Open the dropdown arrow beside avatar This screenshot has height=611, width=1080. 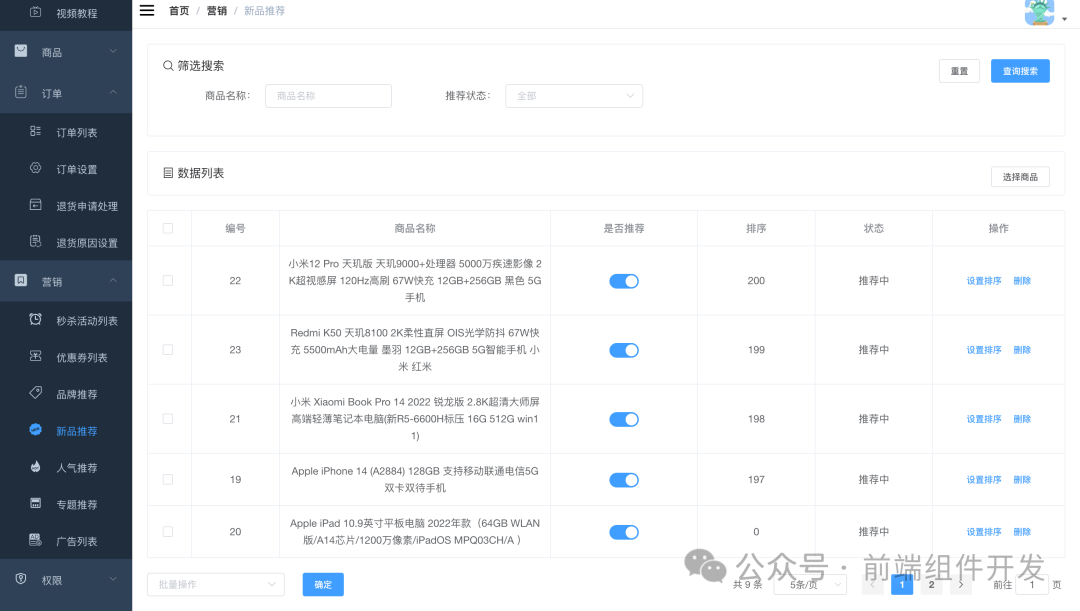pyautogui.click(x=1064, y=19)
